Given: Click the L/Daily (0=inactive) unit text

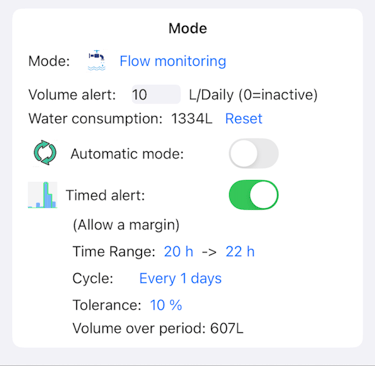Looking at the screenshot, I should [x=253, y=95].
